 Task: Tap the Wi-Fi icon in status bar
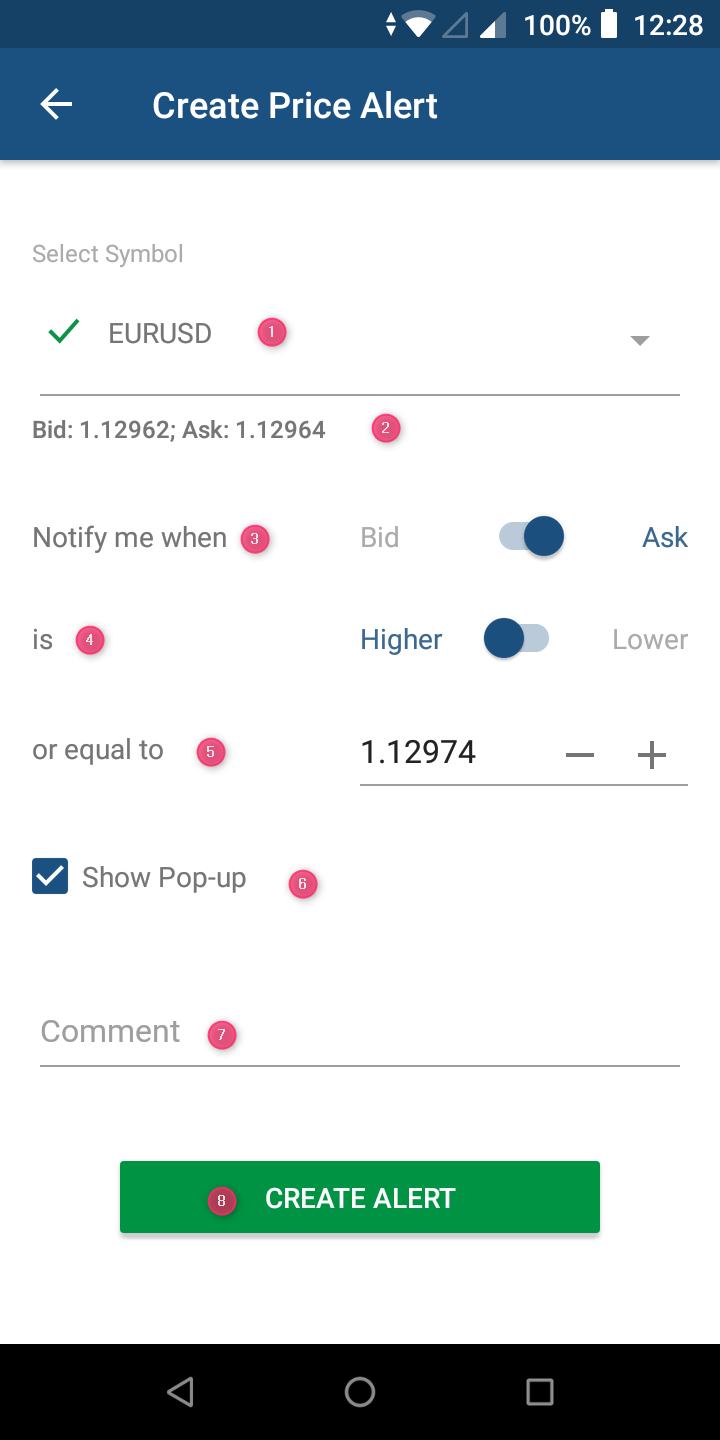click(419, 24)
